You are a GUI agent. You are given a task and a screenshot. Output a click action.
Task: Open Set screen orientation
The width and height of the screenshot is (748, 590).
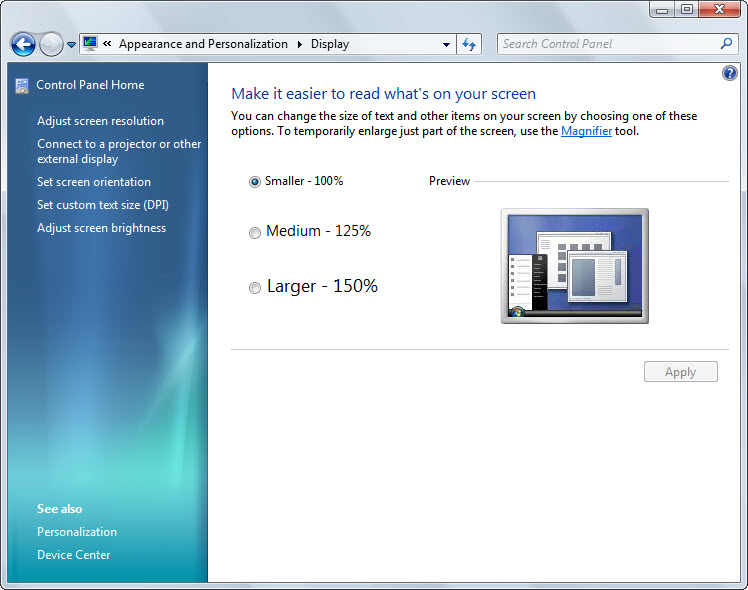[94, 182]
